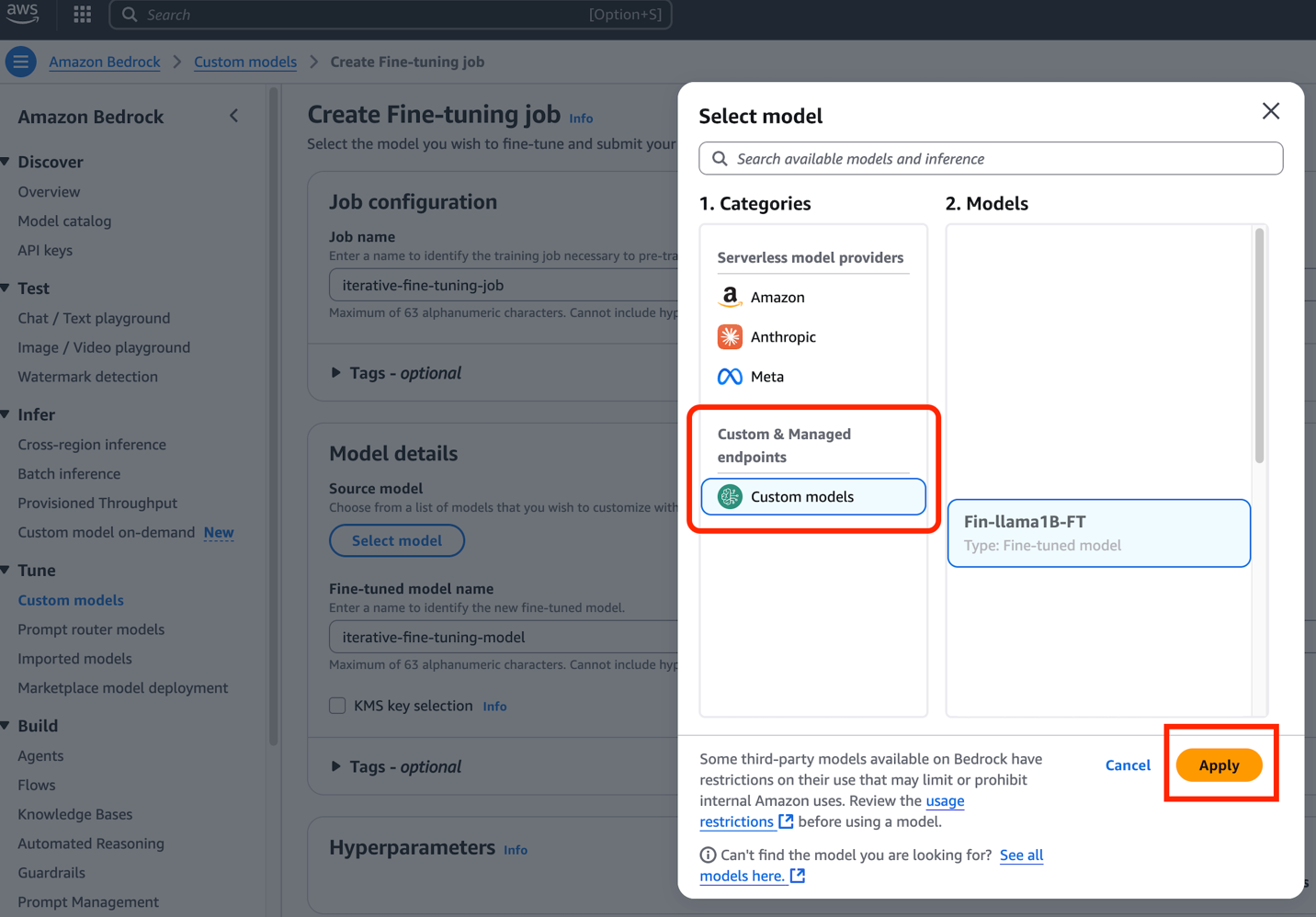This screenshot has width=1316, height=917.
Task: Select the Fin-llama1B-FT model
Action: [x=1097, y=533]
